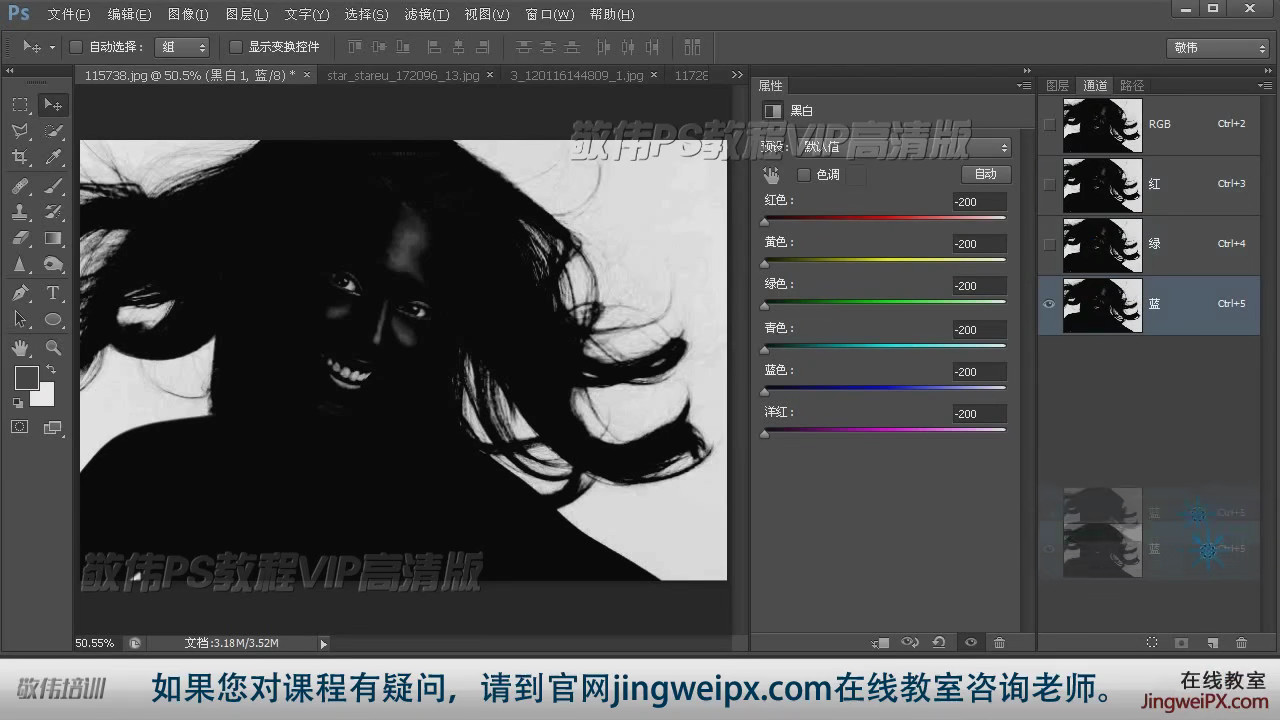The height and width of the screenshot is (720, 1280).
Task: Click the Quick Mask mode icon
Action: pyautogui.click(x=20, y=427)
